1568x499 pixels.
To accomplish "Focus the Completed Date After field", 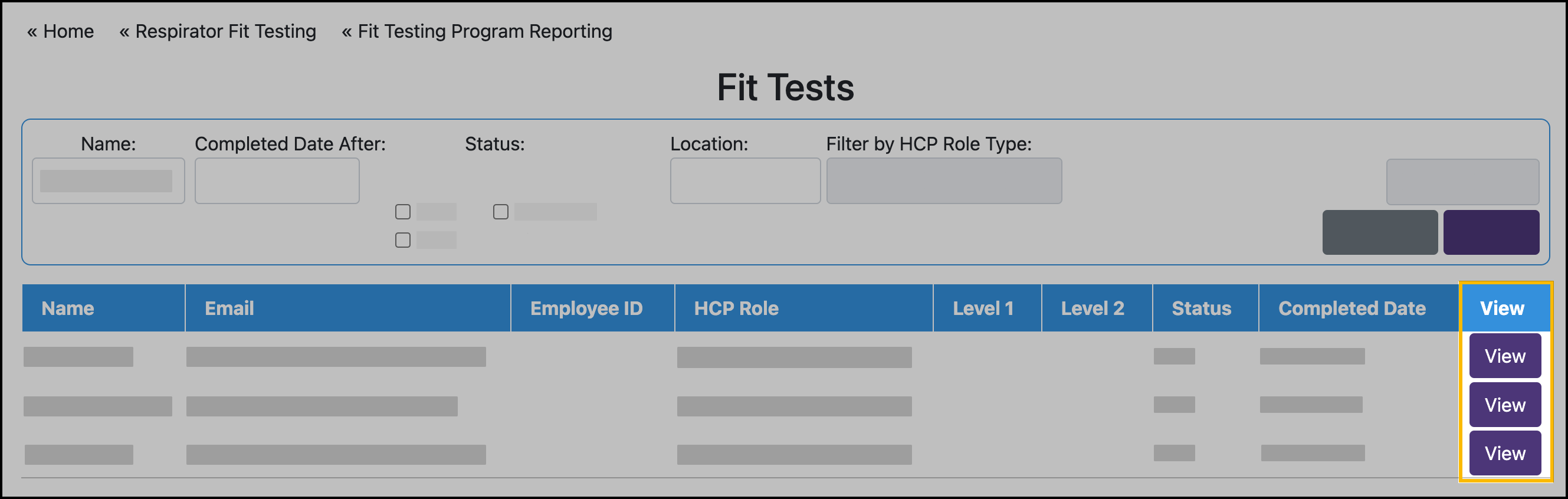I will click(276, 180).
